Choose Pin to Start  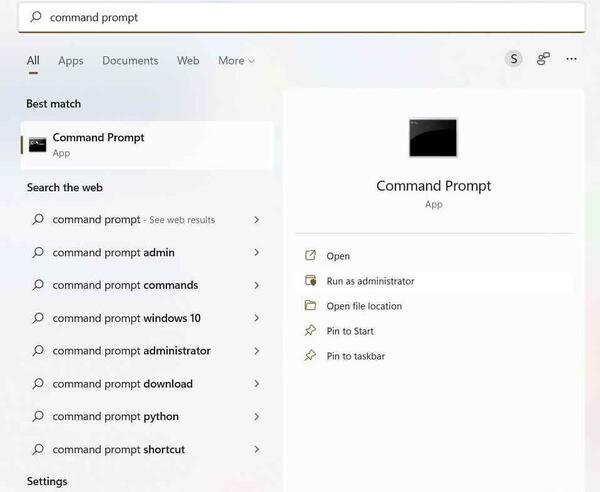point(434,331)
